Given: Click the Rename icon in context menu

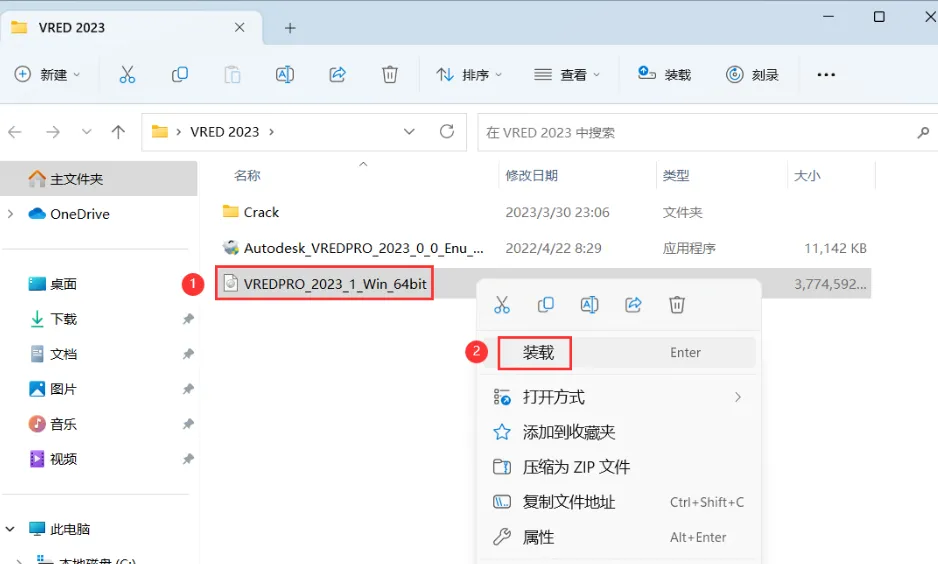Looking at the screenshot, I should click(x=589, y=304).
